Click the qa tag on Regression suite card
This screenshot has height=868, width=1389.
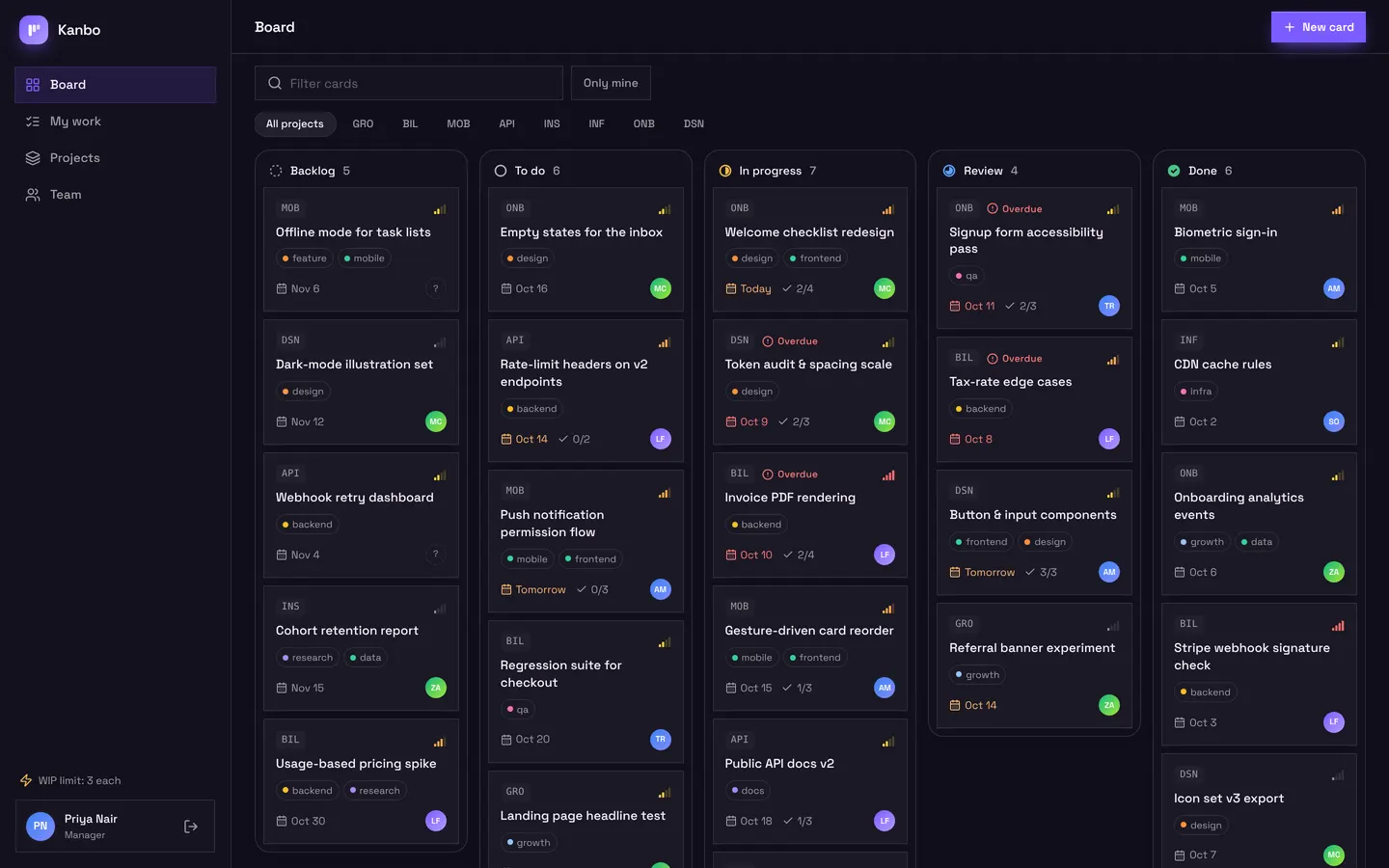click(517, 710)
